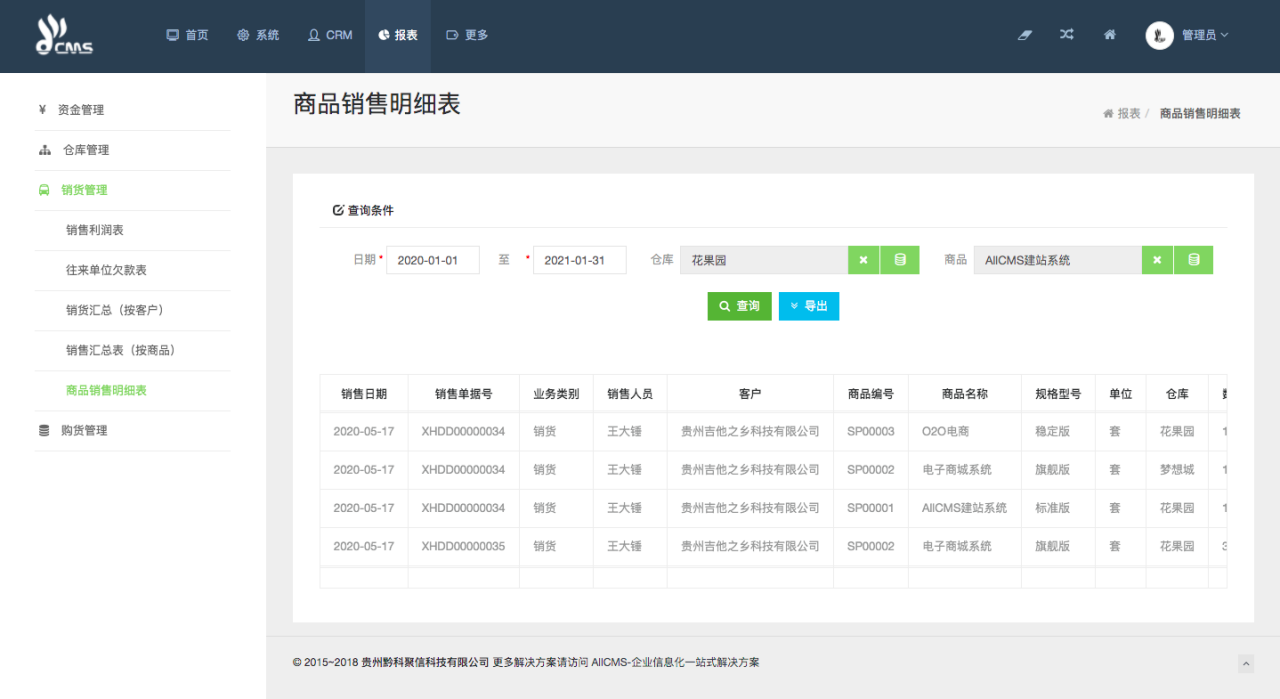Click the scroll-to-top arrow in footer

click(1246, 663)
